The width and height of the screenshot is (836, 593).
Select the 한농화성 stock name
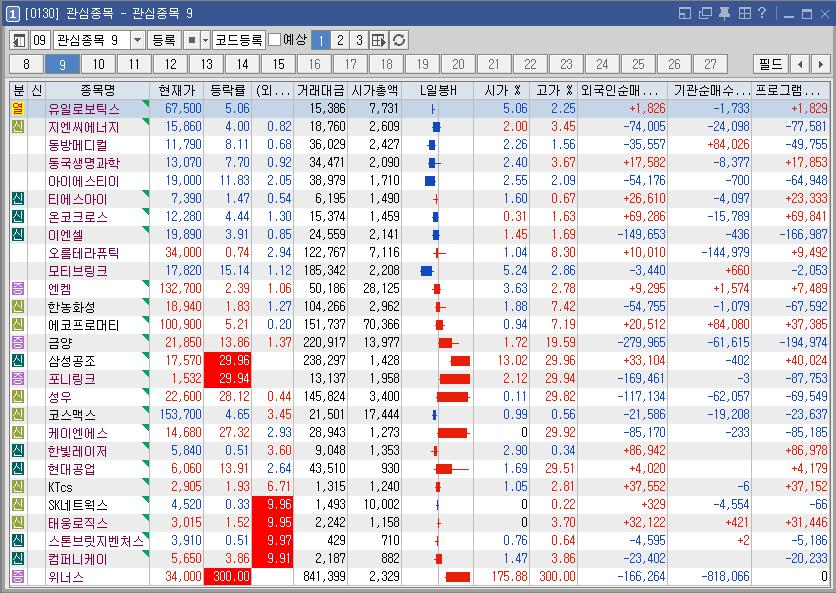click(x=72, y=307)
